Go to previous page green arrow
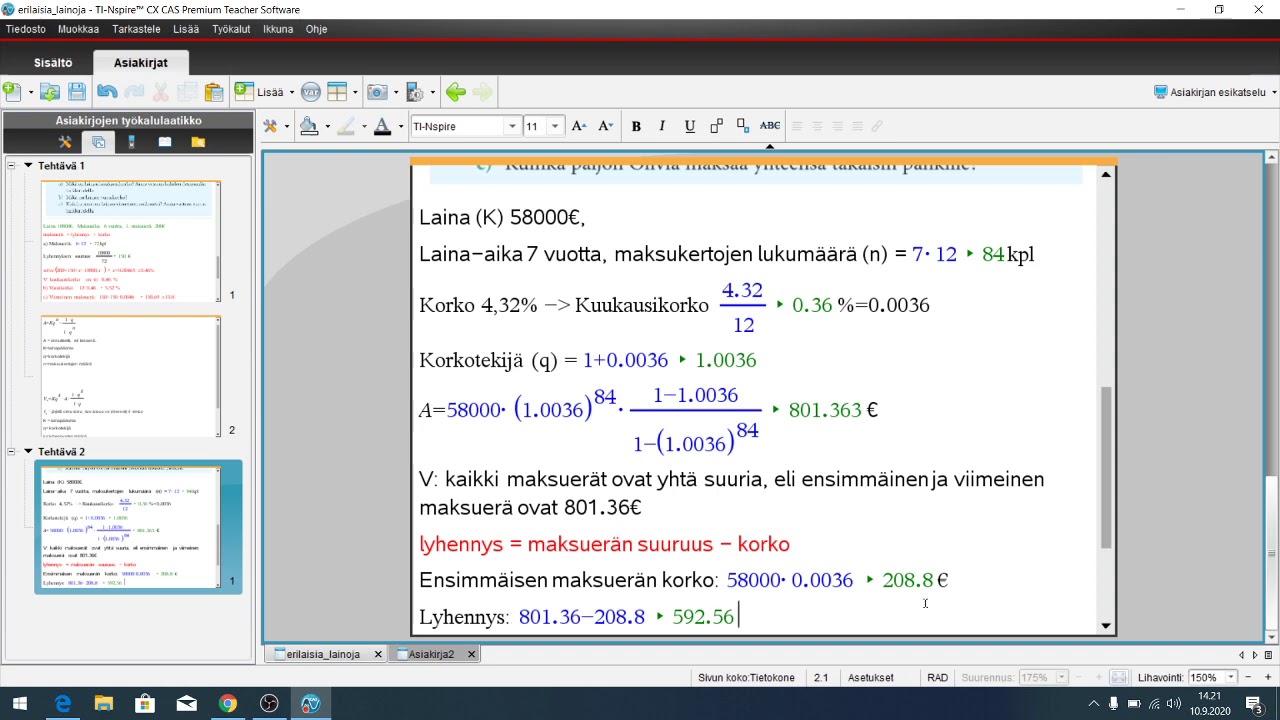The image size is (1280, 720). point(456,92)
